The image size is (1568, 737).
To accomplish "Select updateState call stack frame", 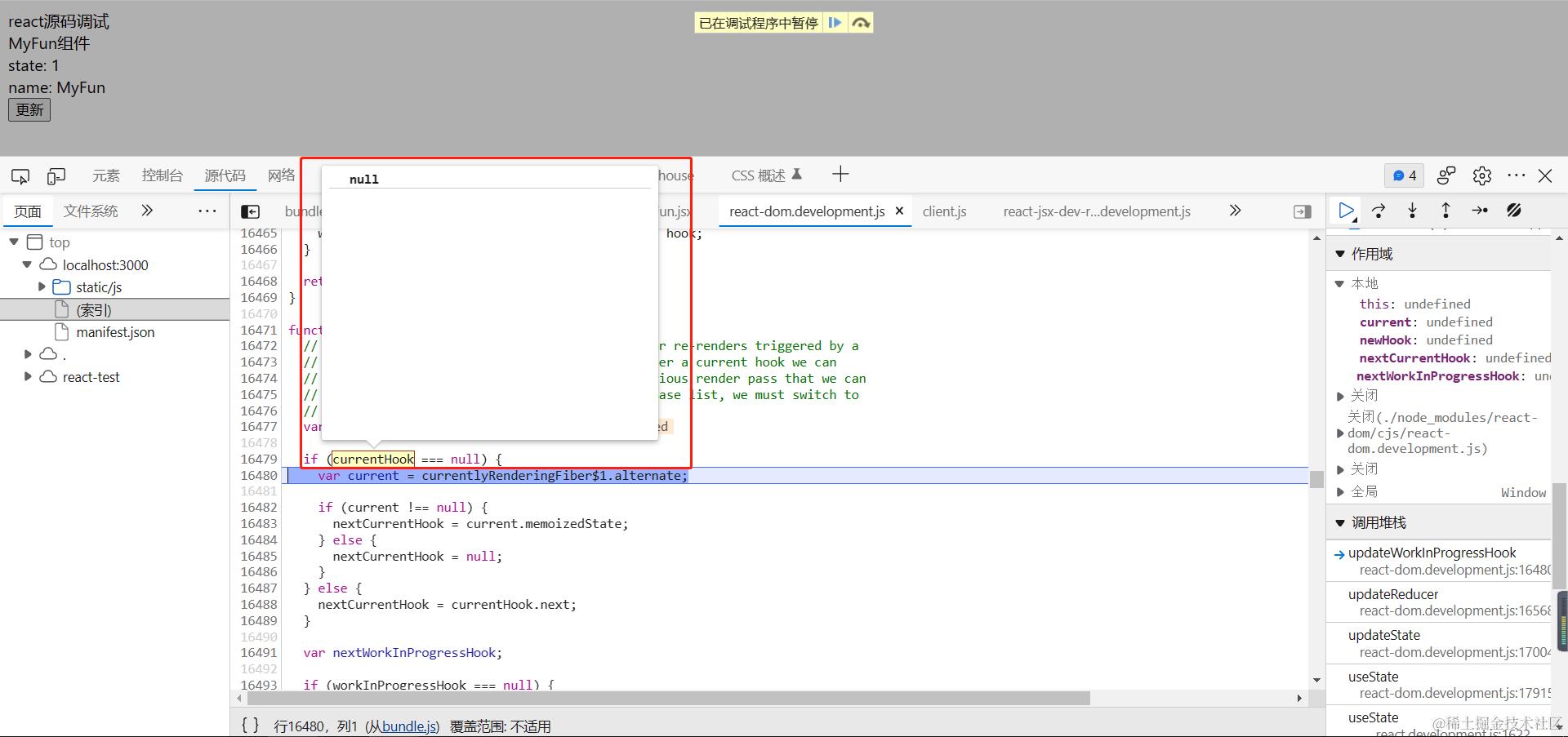I will coord(1439,643).
